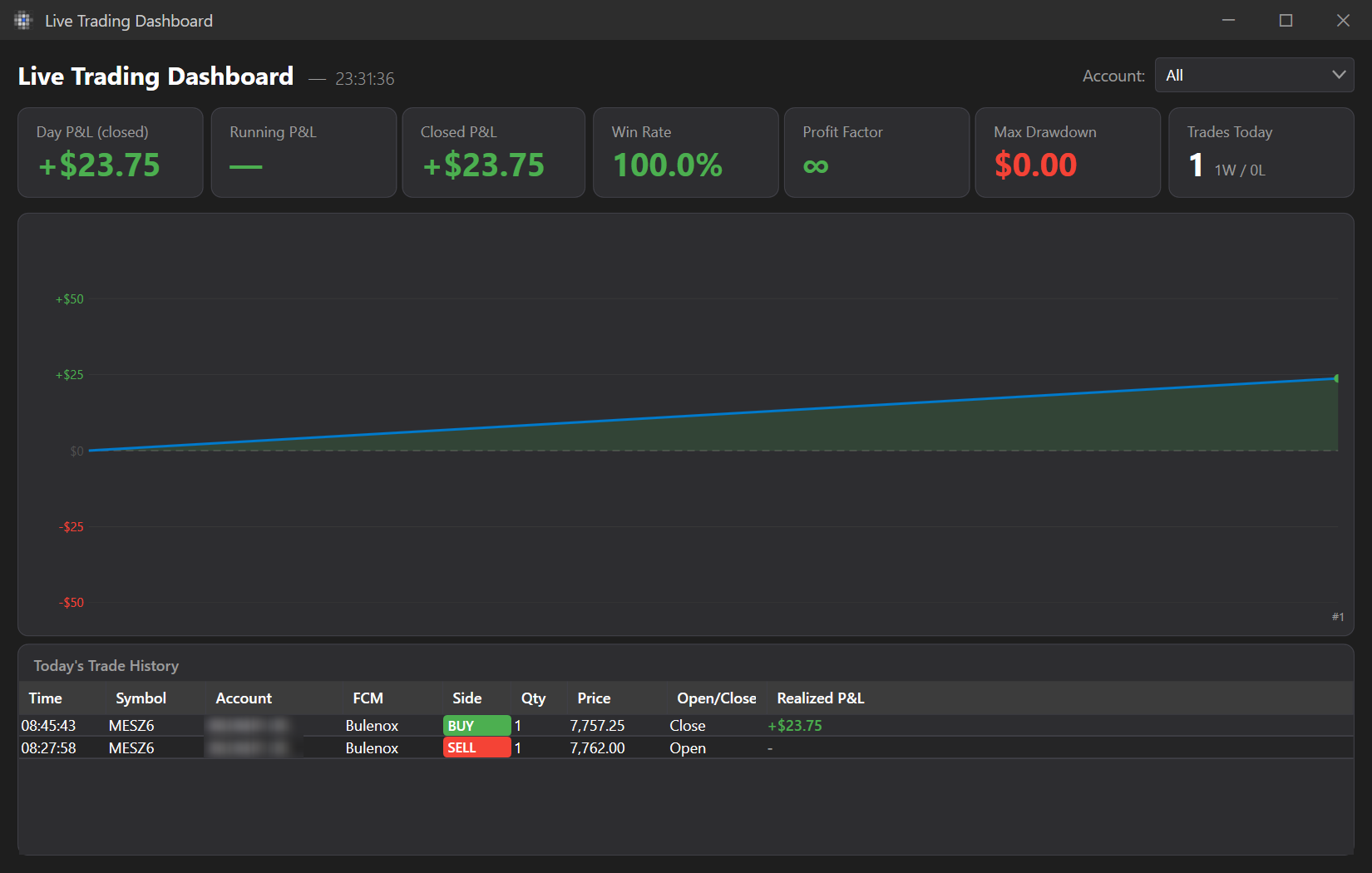Image resolution: width=1372 pixels, height=873 pixels.
Task: Select the 08:45:43 trade time cell
Action: (x=48, y=726)
